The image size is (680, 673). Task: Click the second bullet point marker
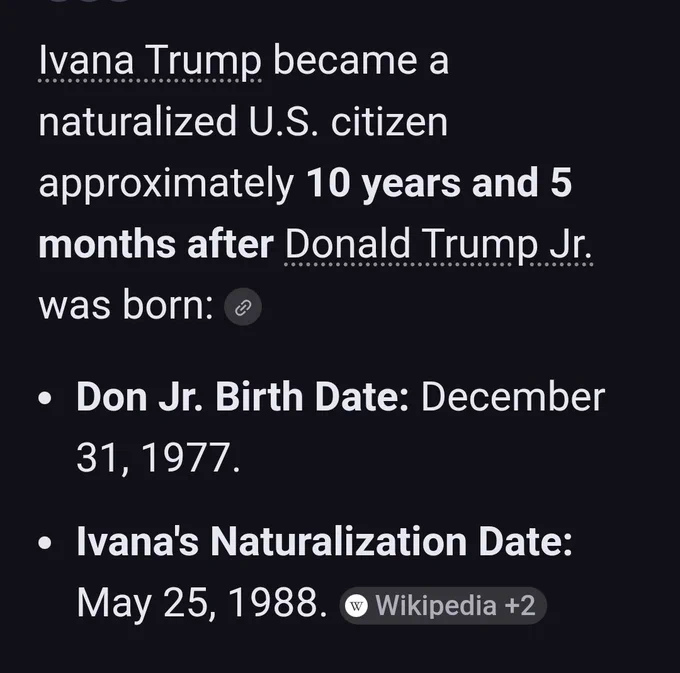pyautogui.click(x=45, y=542)
